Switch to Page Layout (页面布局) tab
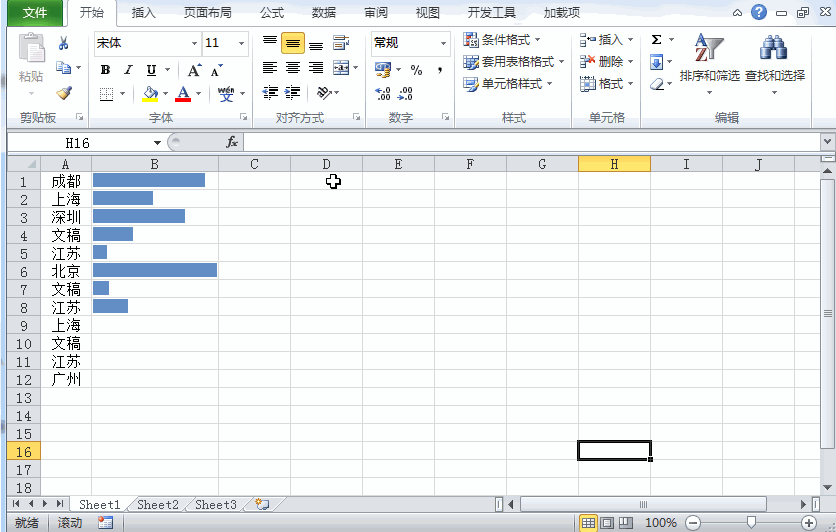836x532 pixels. pyautogui.click(x=208, y=12)
